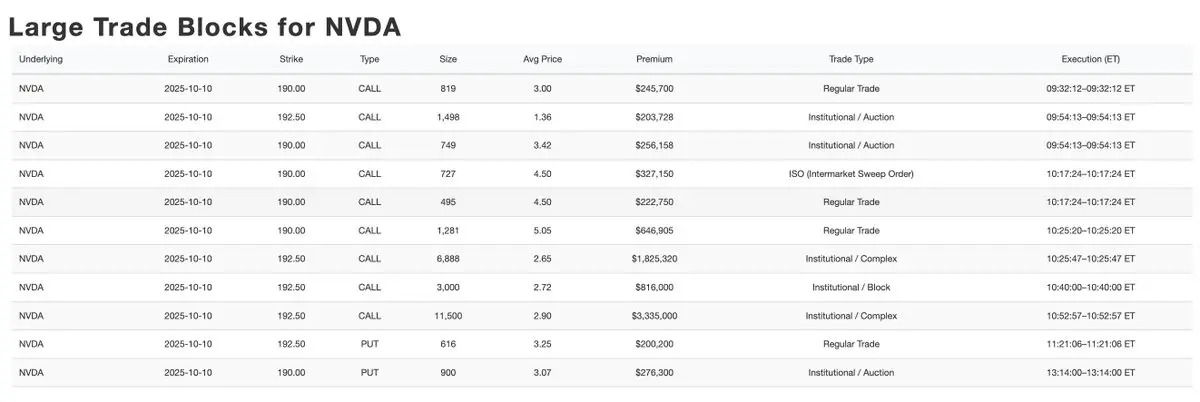Select the size value 3,000
The image size is (1200, 402).
(448, 287)
